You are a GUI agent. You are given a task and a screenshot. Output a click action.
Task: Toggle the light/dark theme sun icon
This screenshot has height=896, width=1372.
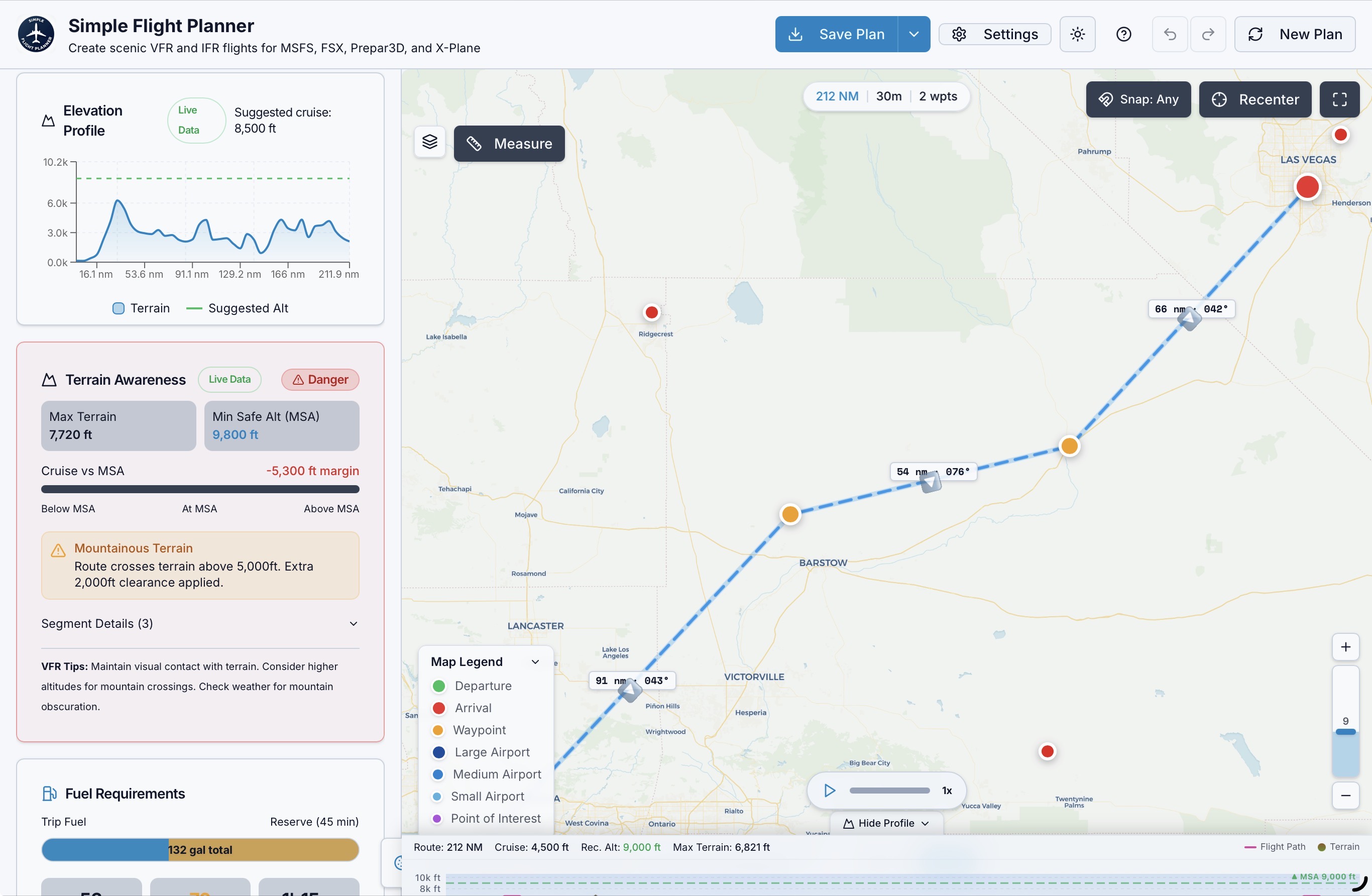point(1077,34)
